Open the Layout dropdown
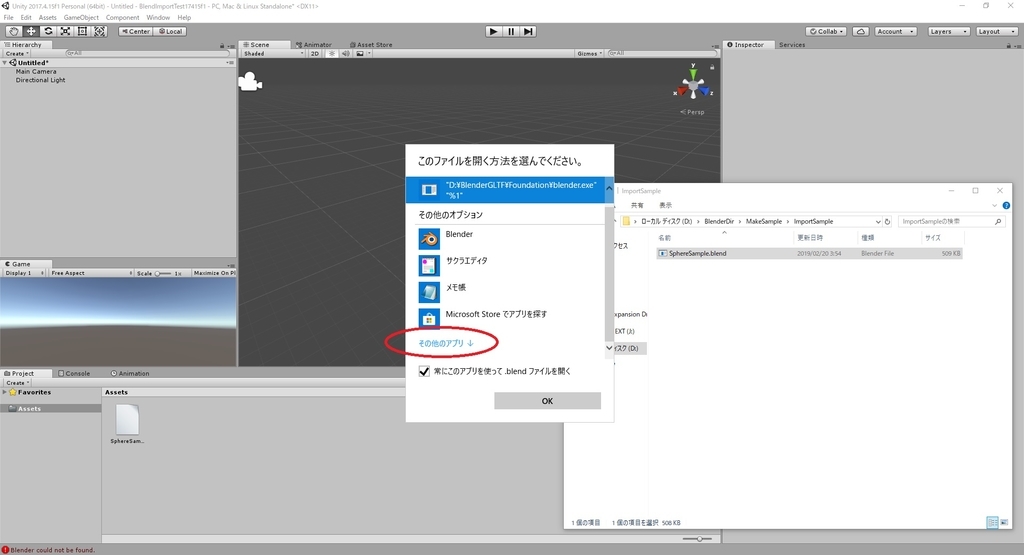Image resolution: width=1024 pixels, height=555 pixels. [997, 31]
